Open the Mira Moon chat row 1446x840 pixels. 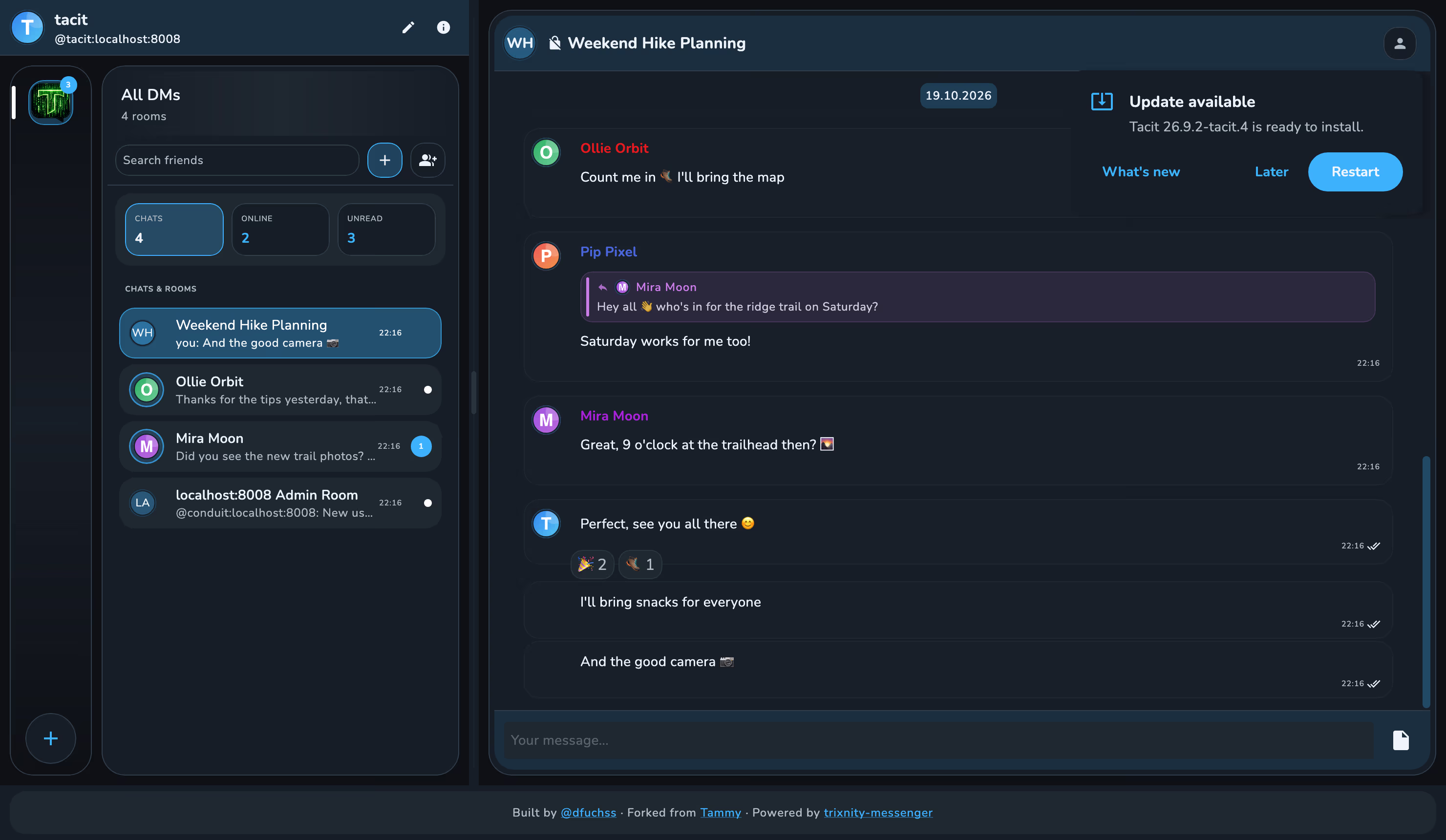click(280, 446)
